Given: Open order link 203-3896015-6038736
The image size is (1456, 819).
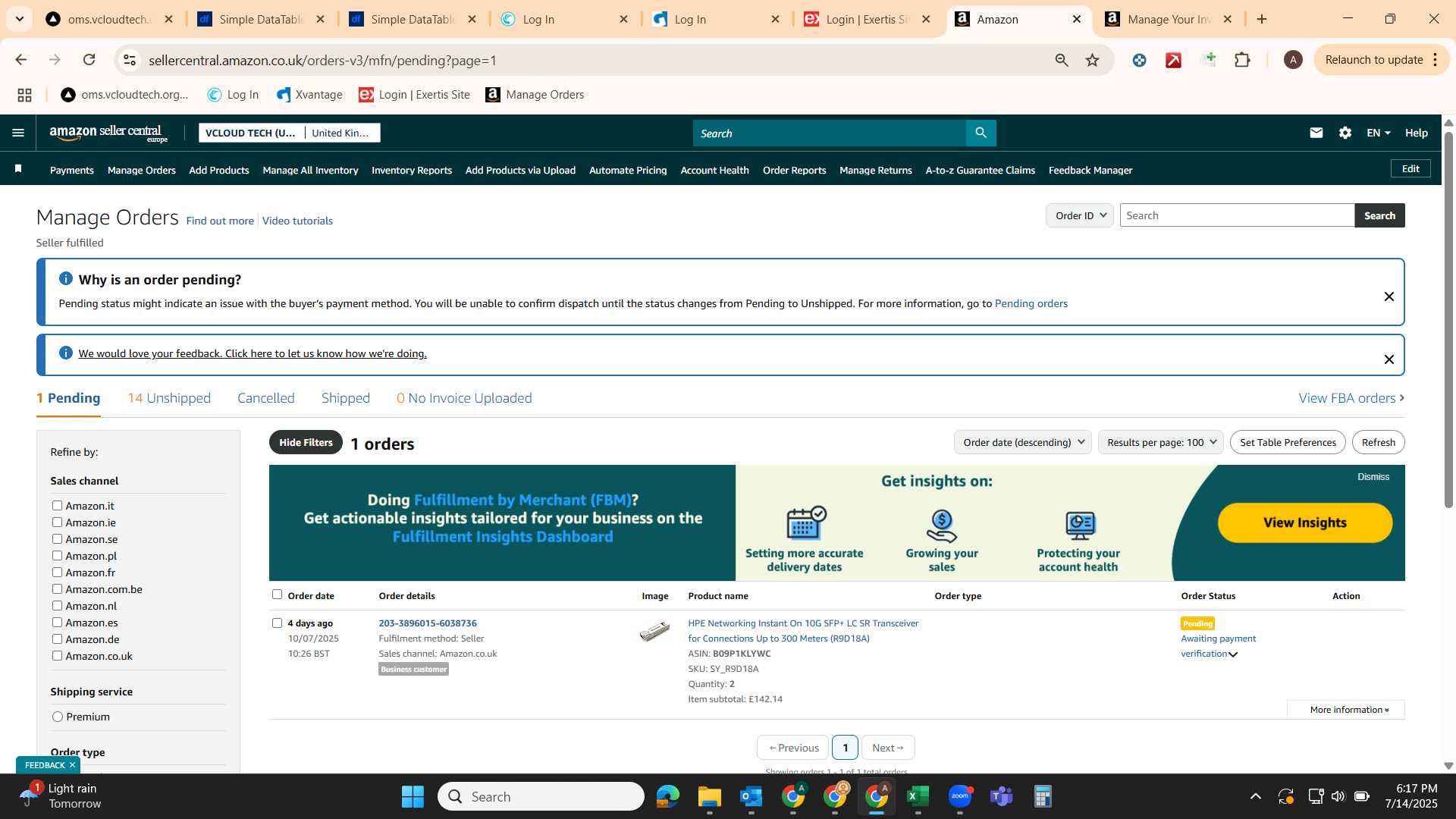Looking at the screenshot, I should pos(428,623).
